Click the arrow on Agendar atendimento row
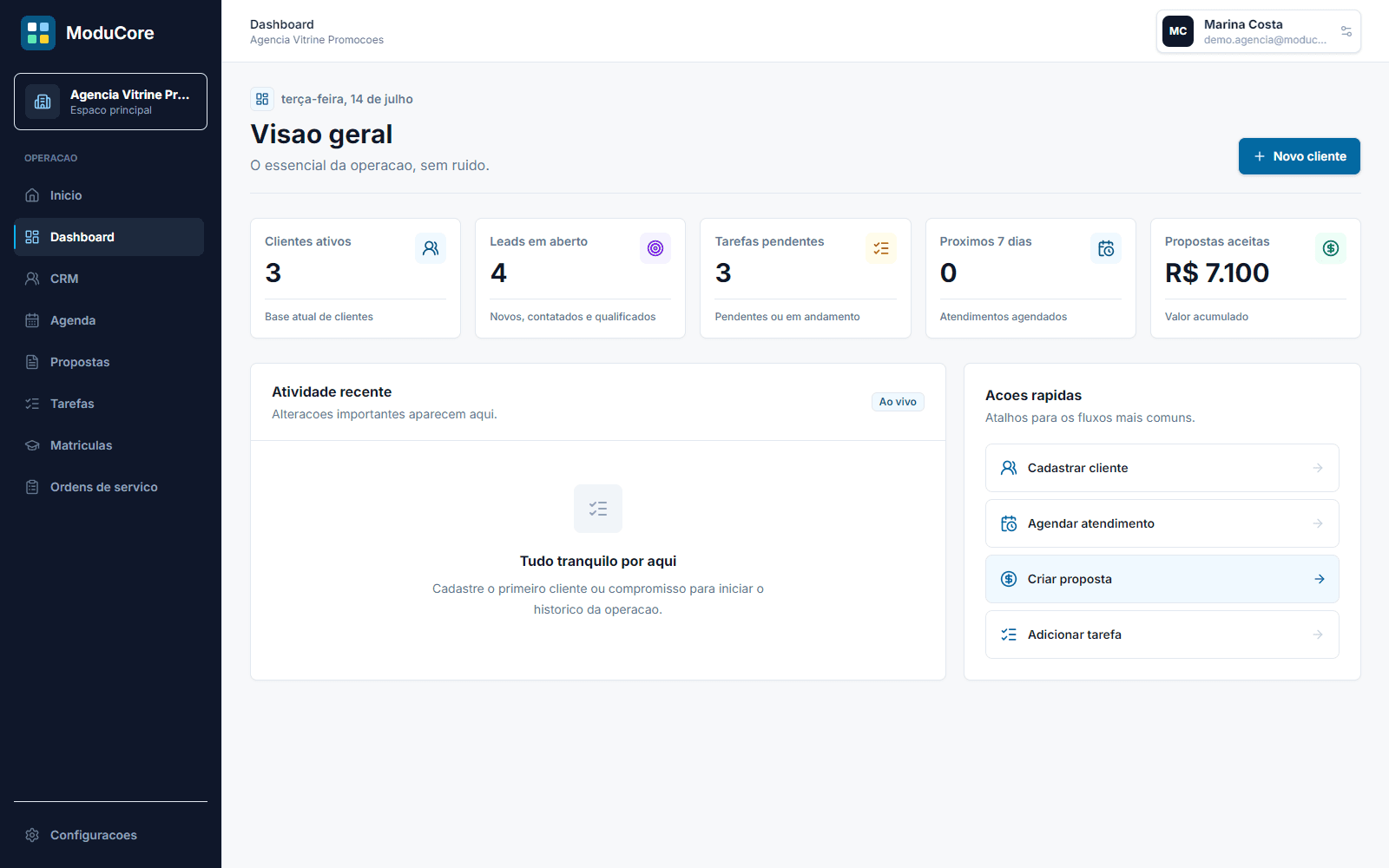Viewport: 1389px width, 868px height. 1318,523
